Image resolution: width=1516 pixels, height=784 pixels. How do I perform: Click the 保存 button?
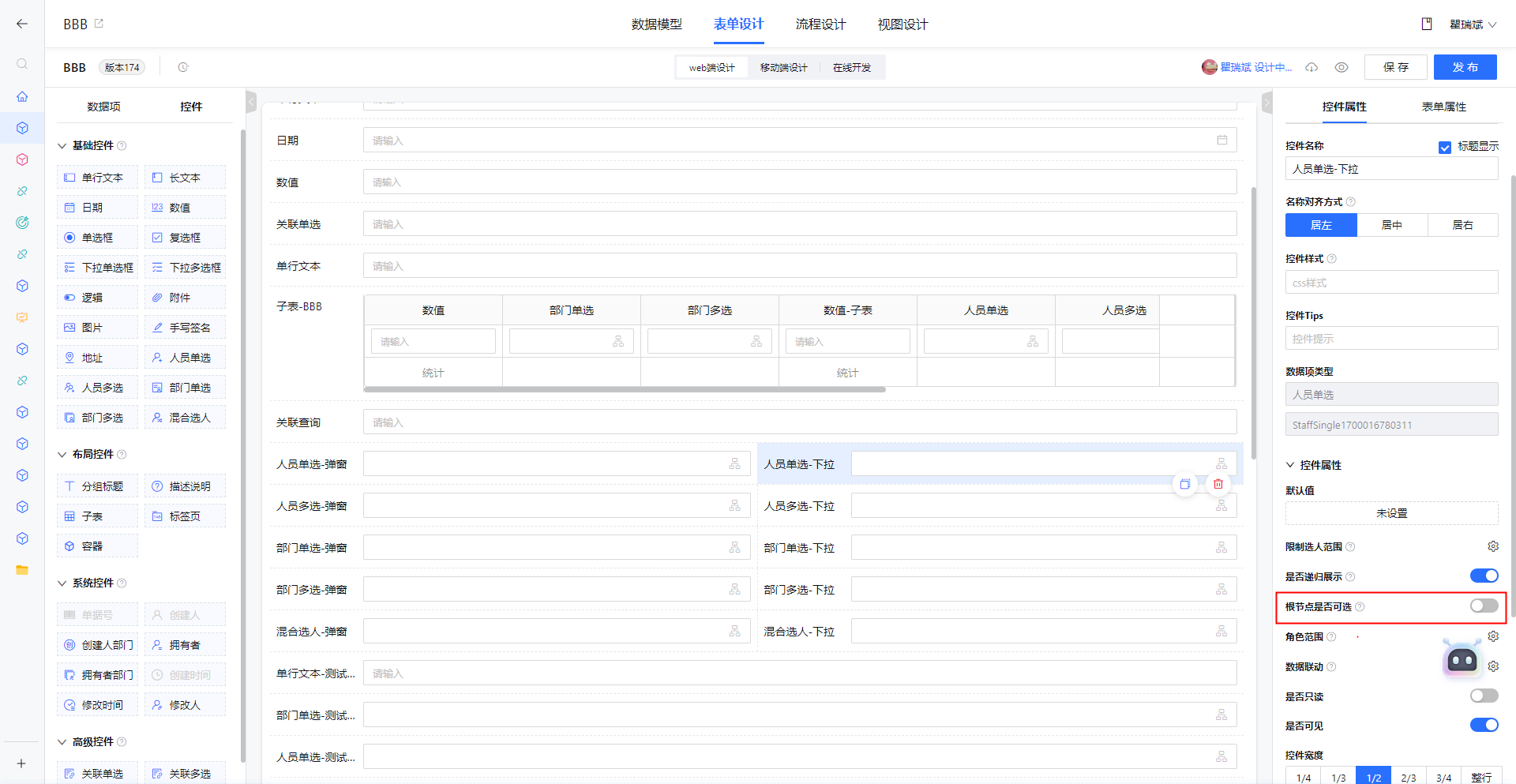[x=1396, y=67]
